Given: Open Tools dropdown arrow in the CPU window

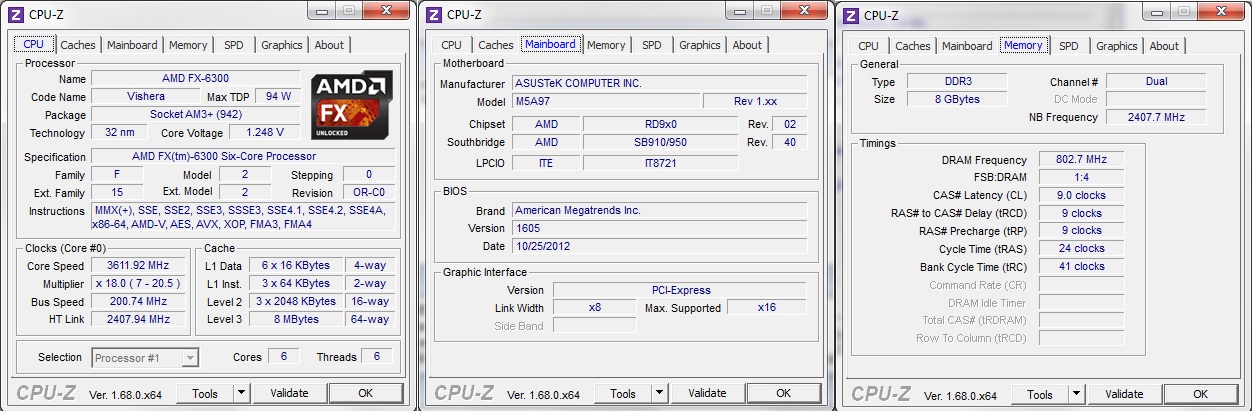Looking at the screenshot, I should [241, 393].
